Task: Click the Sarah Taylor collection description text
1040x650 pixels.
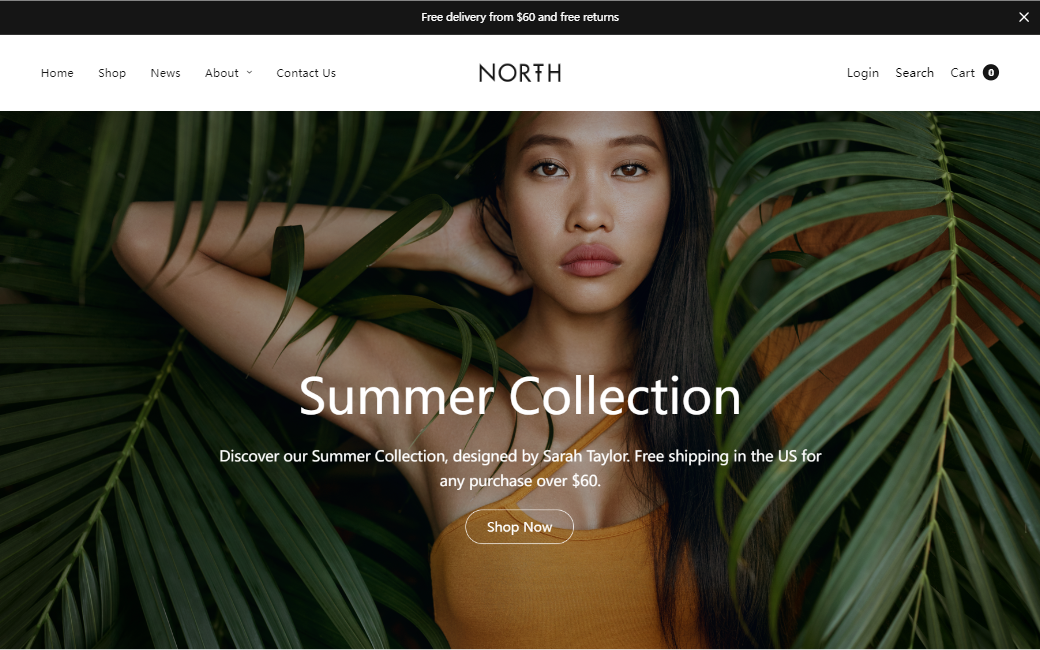Action: [520, 468]
